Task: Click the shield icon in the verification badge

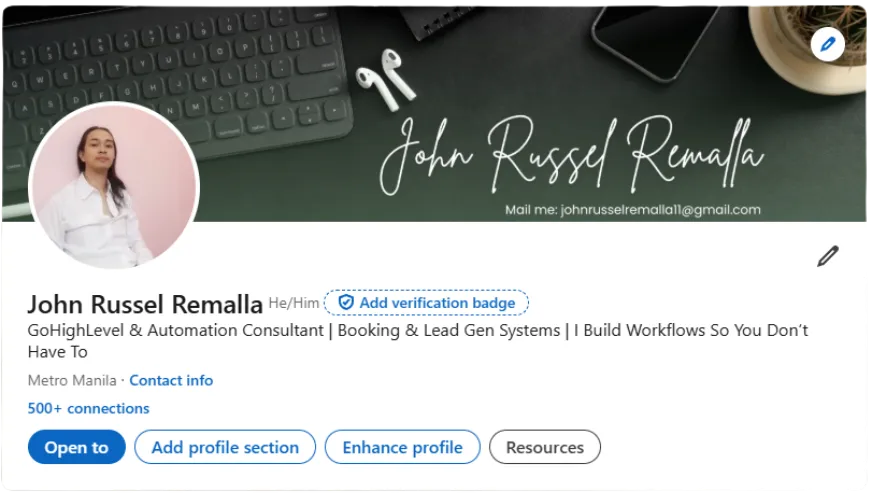Action: [346, 302]
